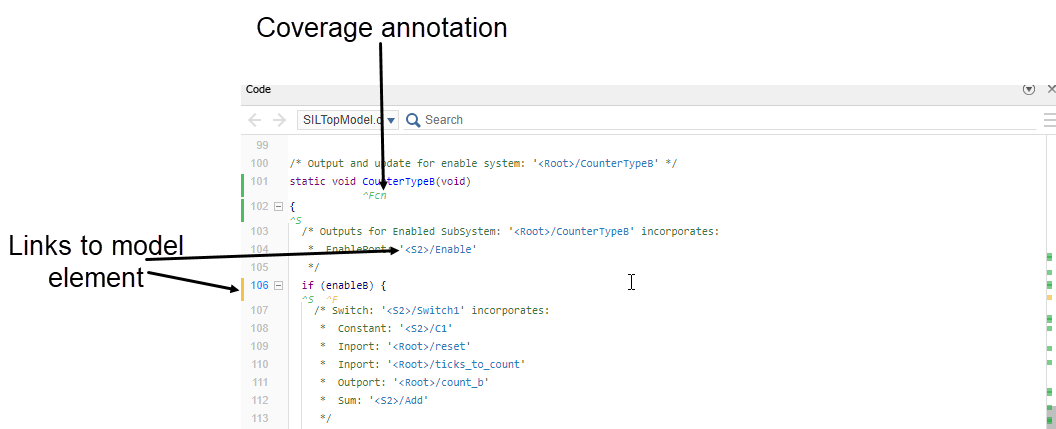Screen dimensions: 1056x429
Task: Open the Code panel options menu
Action: point(1028,89)
